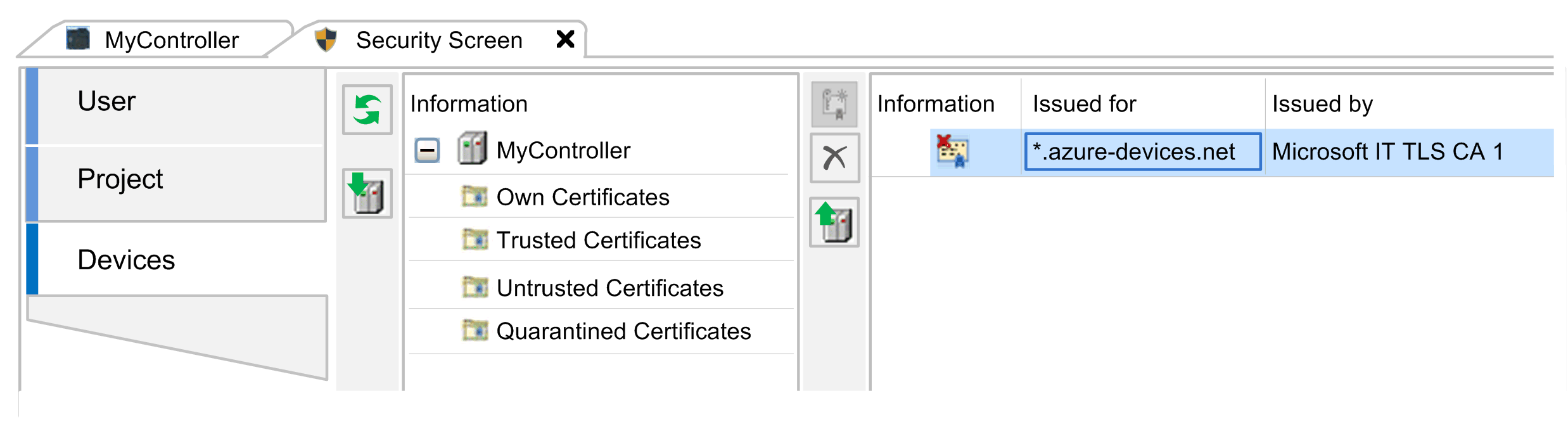This screenshot has width=1568, height=422.
Task: Click the invalid certificate icon in row
Action: click(x=952, y=152)
